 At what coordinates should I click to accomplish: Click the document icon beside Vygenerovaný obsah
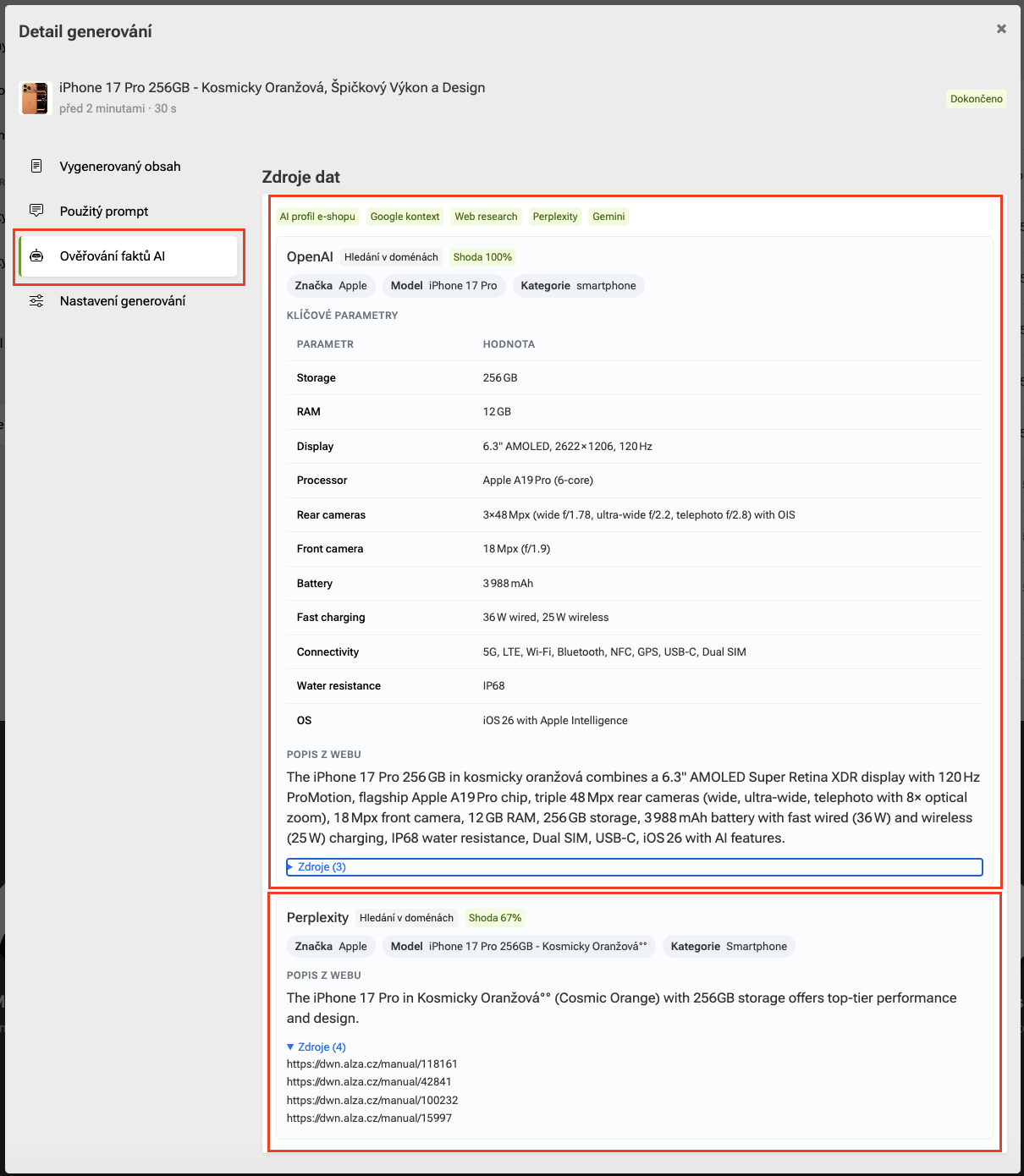coord(36,166)
